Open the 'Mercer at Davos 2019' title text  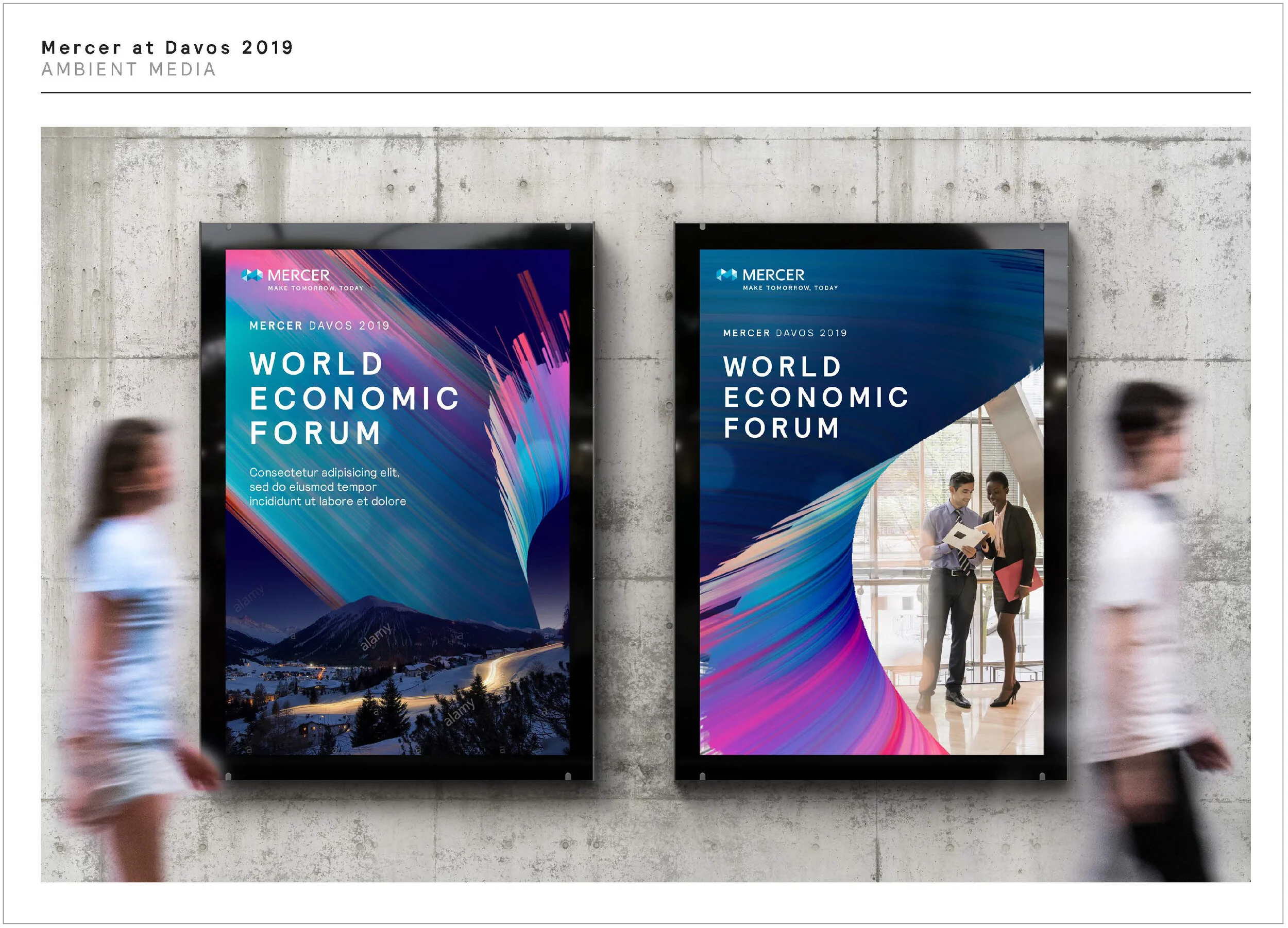[x=167, y=48]
